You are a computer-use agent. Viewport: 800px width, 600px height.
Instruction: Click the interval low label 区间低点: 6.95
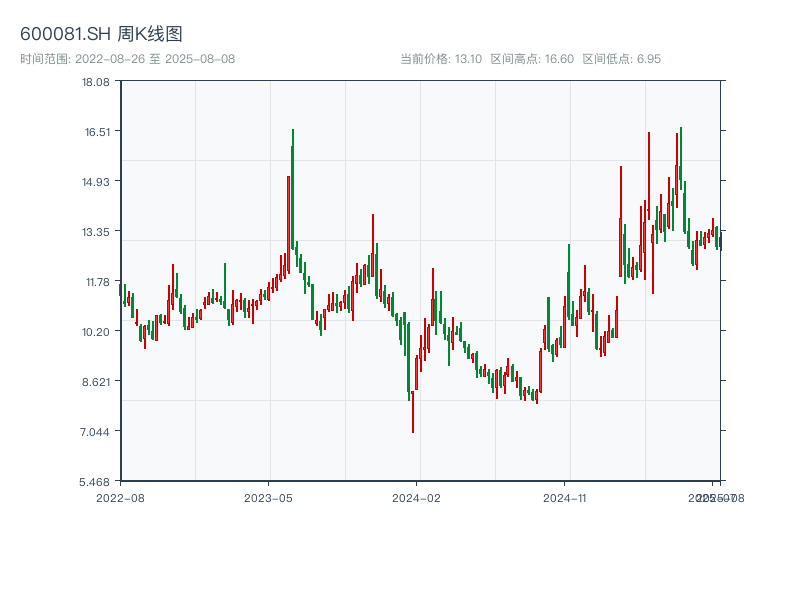(x=621, y=59)
